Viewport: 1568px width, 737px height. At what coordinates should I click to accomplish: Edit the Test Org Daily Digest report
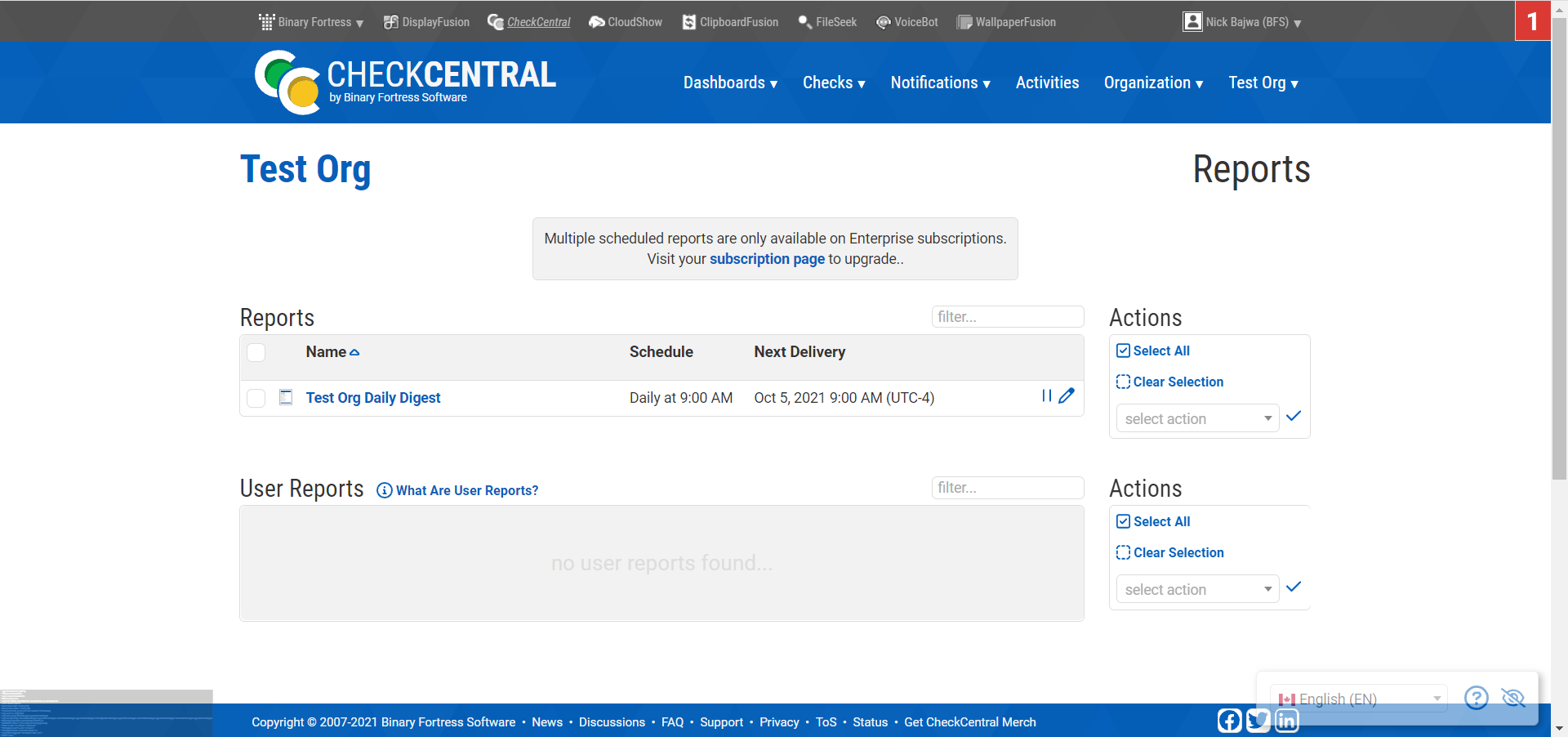(1067, 396)
